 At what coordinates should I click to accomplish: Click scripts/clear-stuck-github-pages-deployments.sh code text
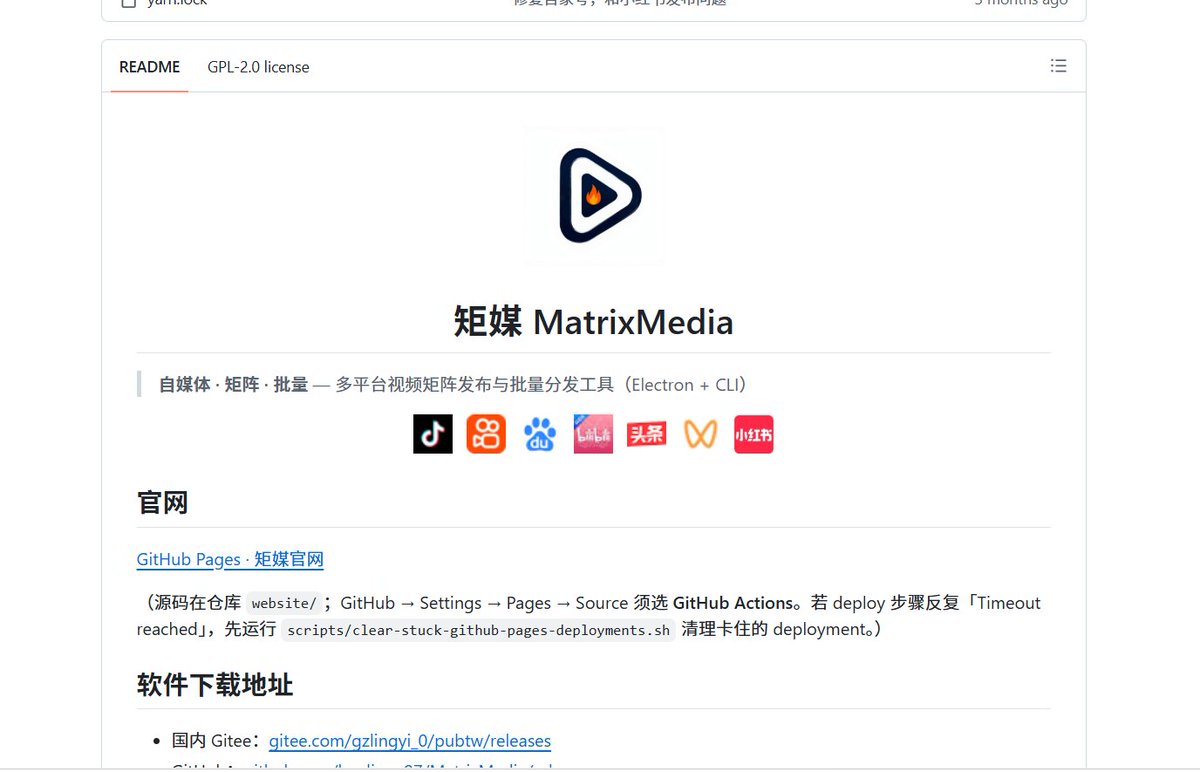point(477,630)
